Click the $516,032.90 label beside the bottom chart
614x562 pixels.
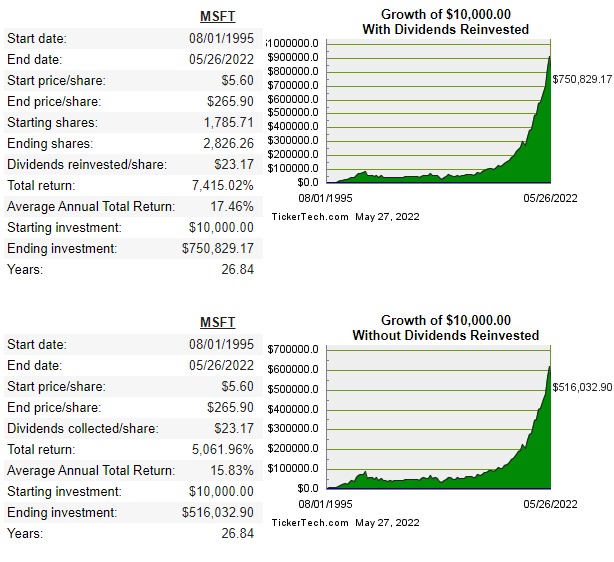tap(582, 386)
